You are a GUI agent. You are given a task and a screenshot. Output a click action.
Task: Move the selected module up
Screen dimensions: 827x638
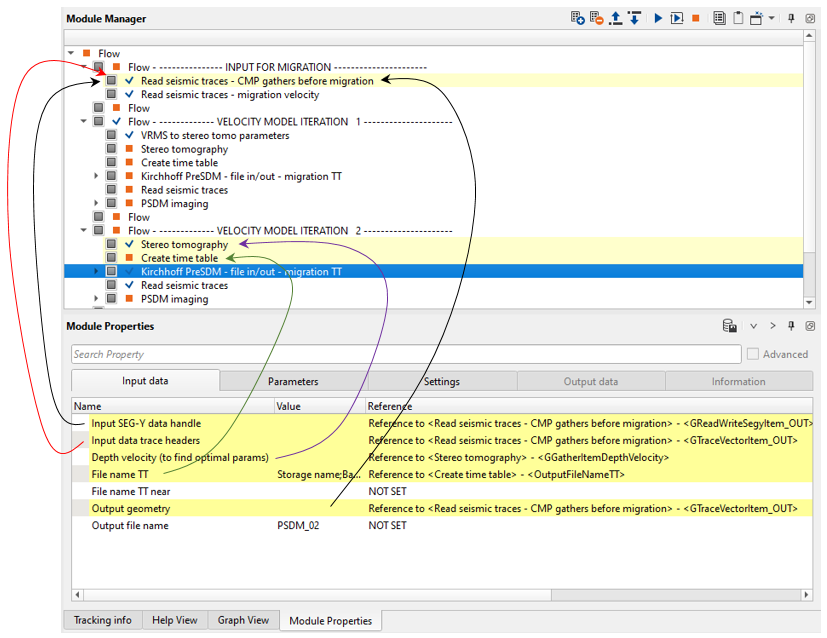point(615,18)
